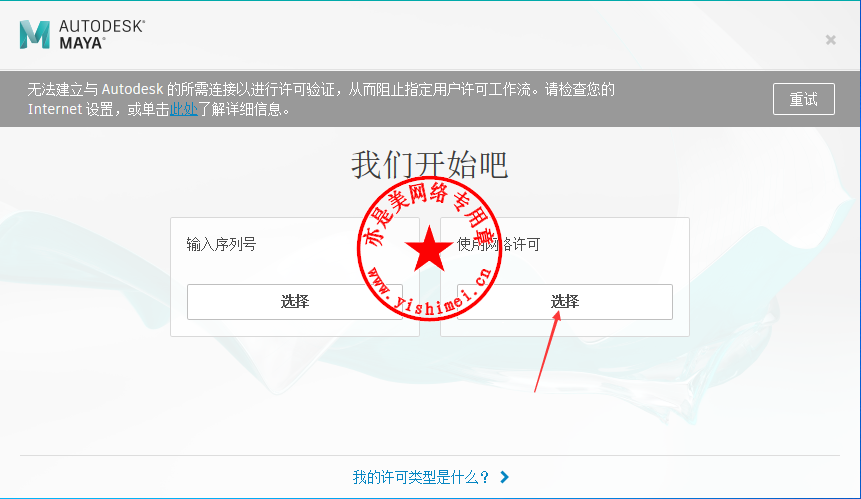Click the 重试 retry button
Image resolution: width=861 pixels, height=499 pixels.
click(803, 99)
